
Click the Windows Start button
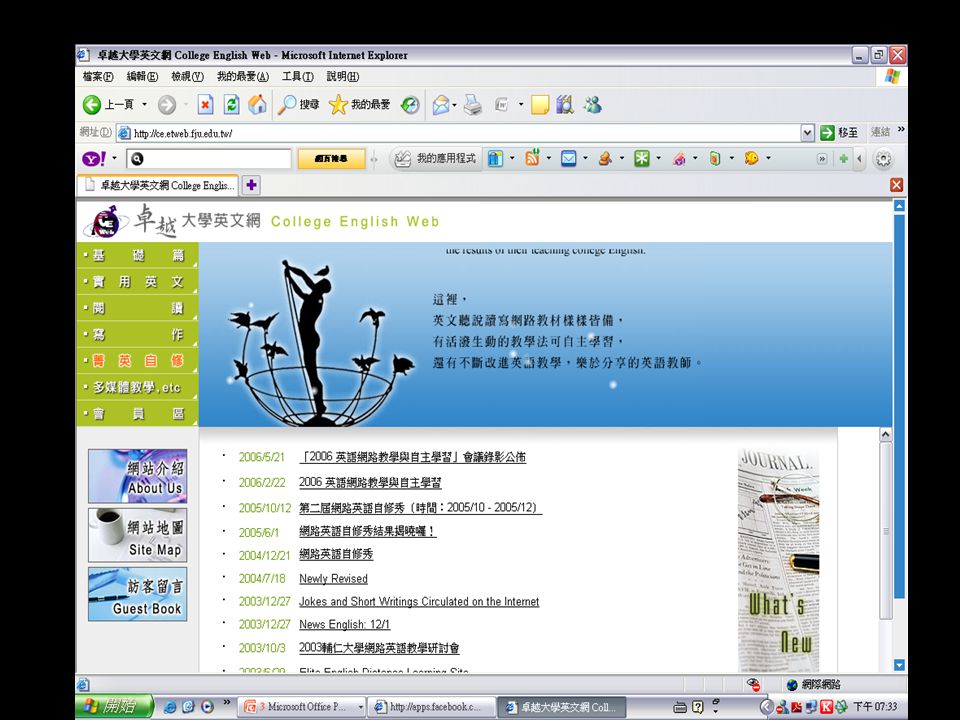point(114,706)
